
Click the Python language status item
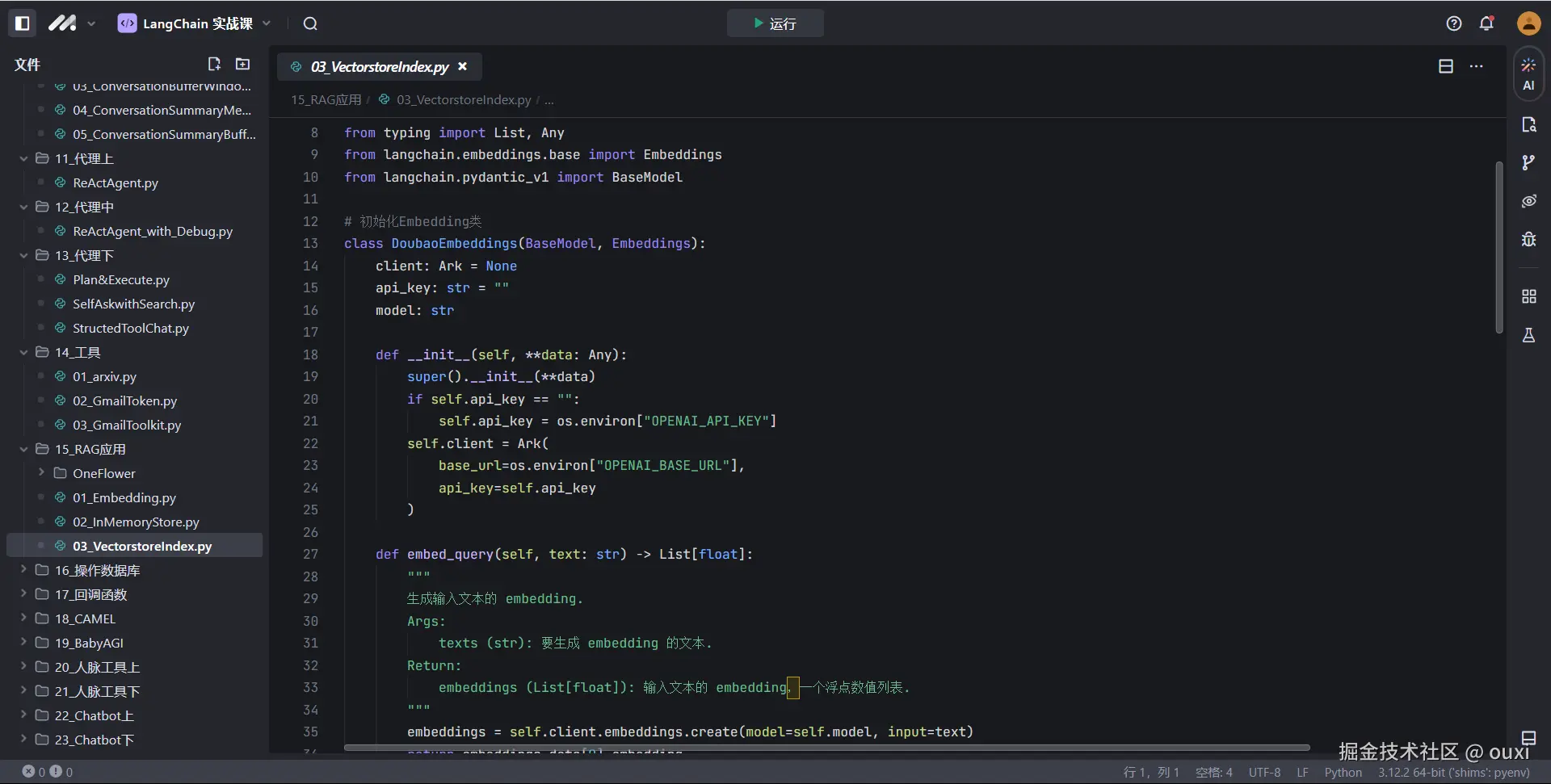point(1343,772)
